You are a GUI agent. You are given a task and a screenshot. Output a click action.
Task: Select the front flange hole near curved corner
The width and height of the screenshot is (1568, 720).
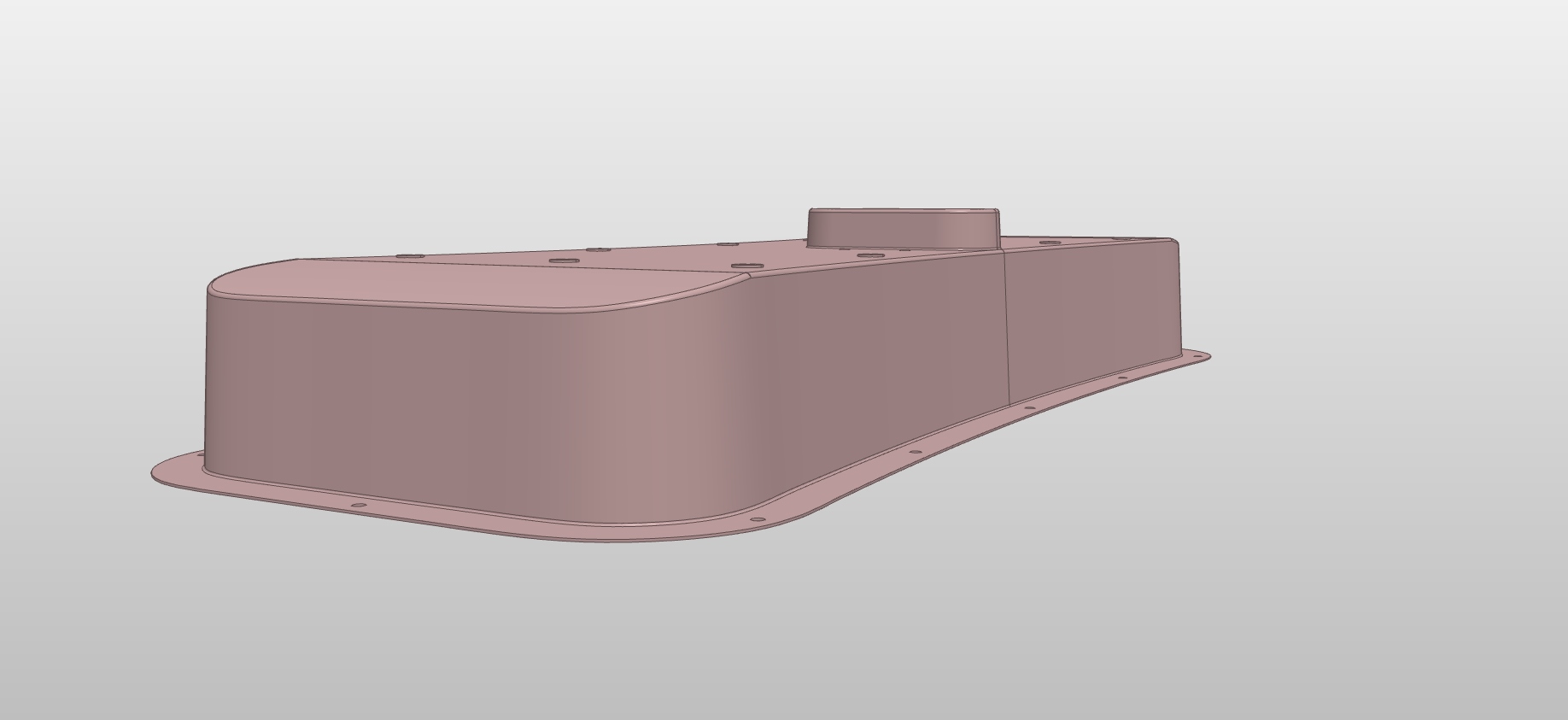pyautogui.click(x=756, y=519)
